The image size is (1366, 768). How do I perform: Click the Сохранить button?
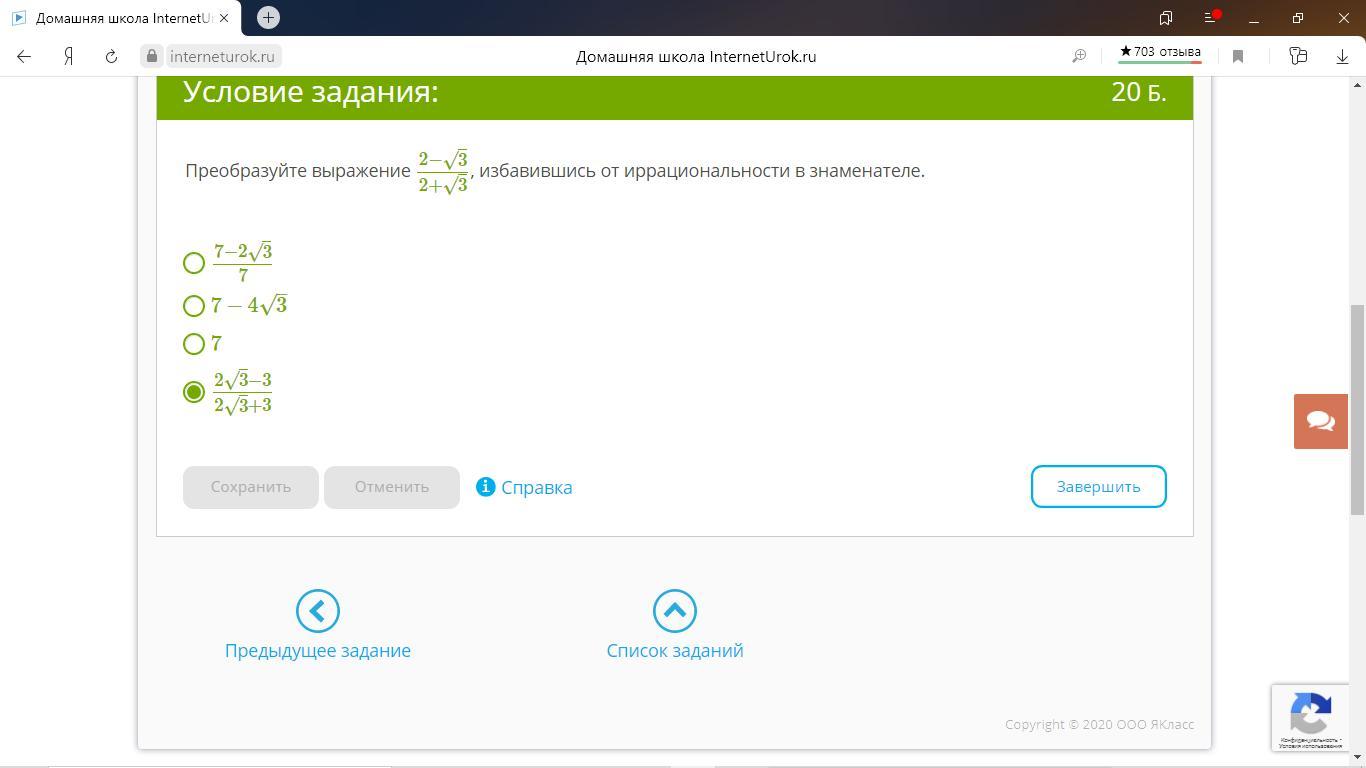click(251, 487)
